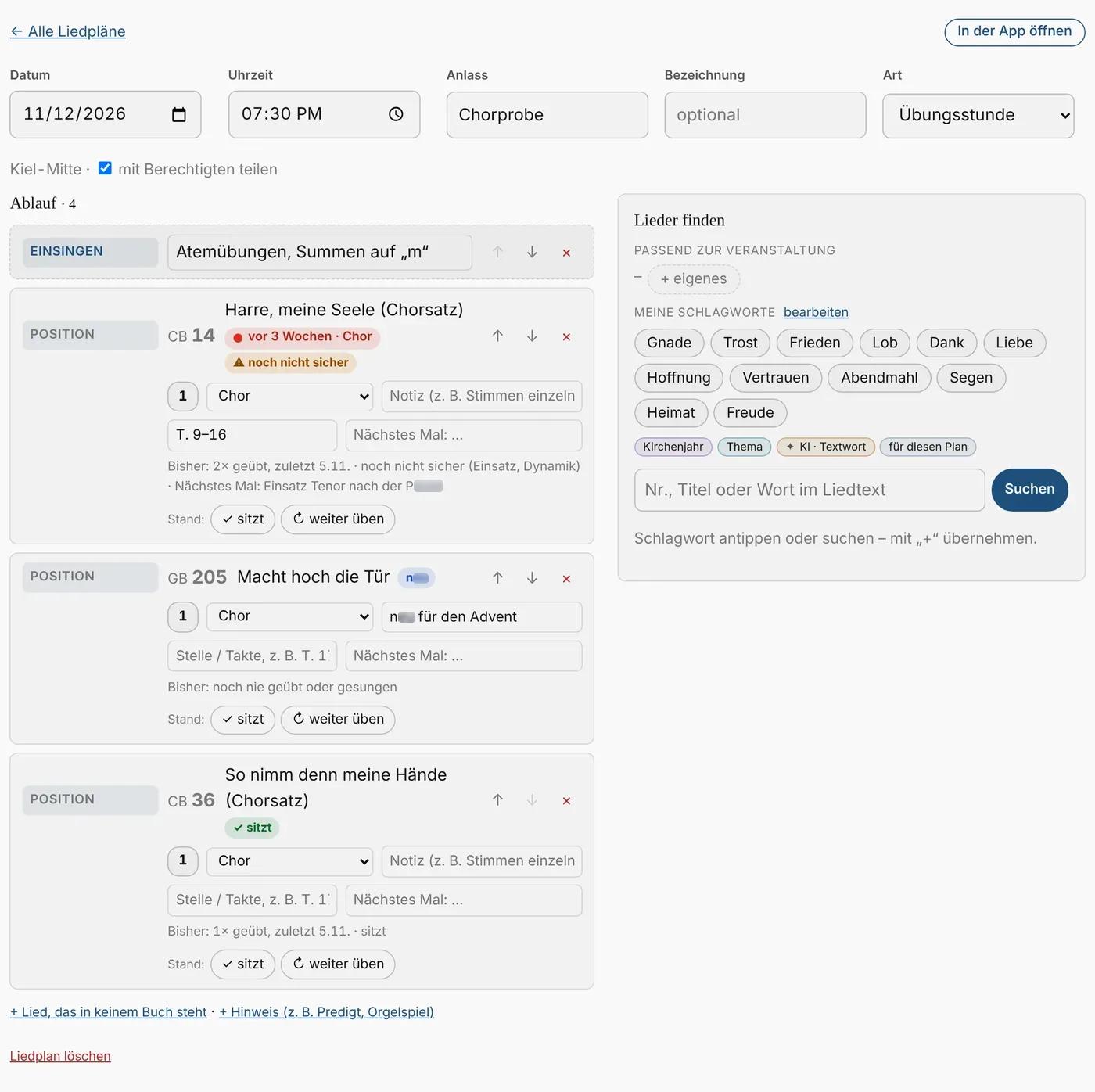Uncheck mit Berechtigten teilen checkbox
The width and height of the screenshot is (1095, 1092).
(105, 168)
